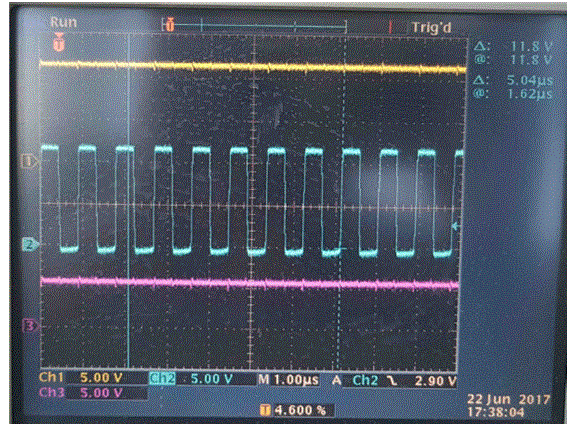Viewport: 574px width, 427px height.
Task: Select the channel 3 ground reference marker
Action: tap(30, 325)
